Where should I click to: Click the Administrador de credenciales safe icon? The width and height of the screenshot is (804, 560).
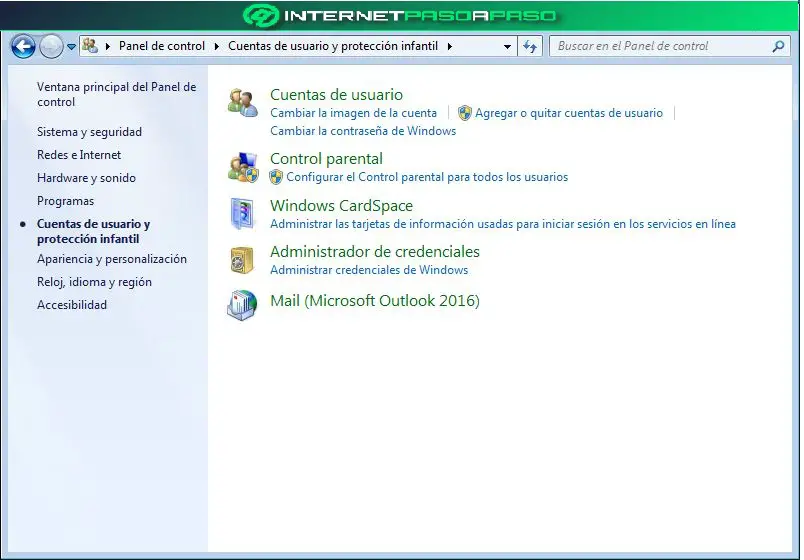click(242, 260)
